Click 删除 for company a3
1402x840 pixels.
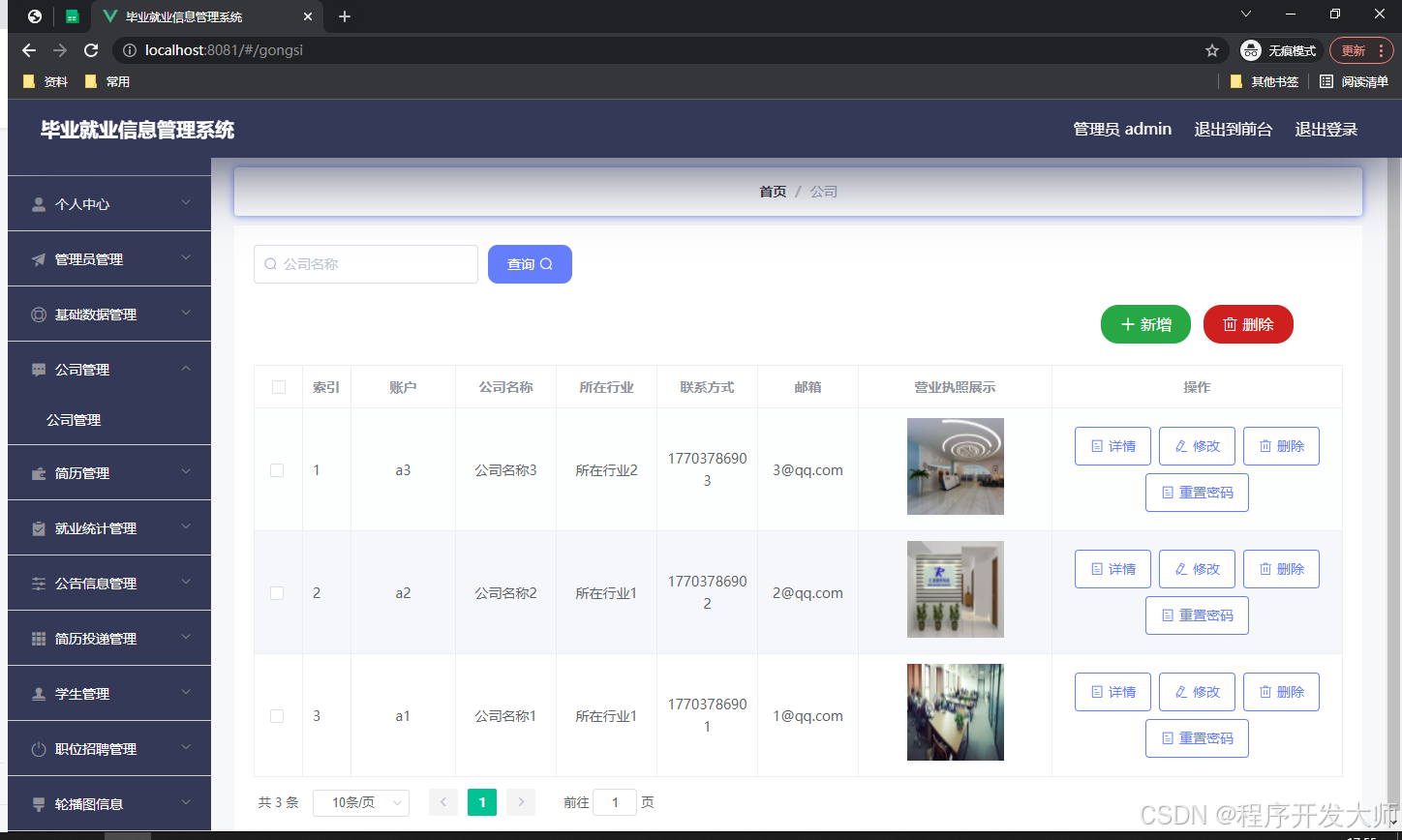point(1281,446)
